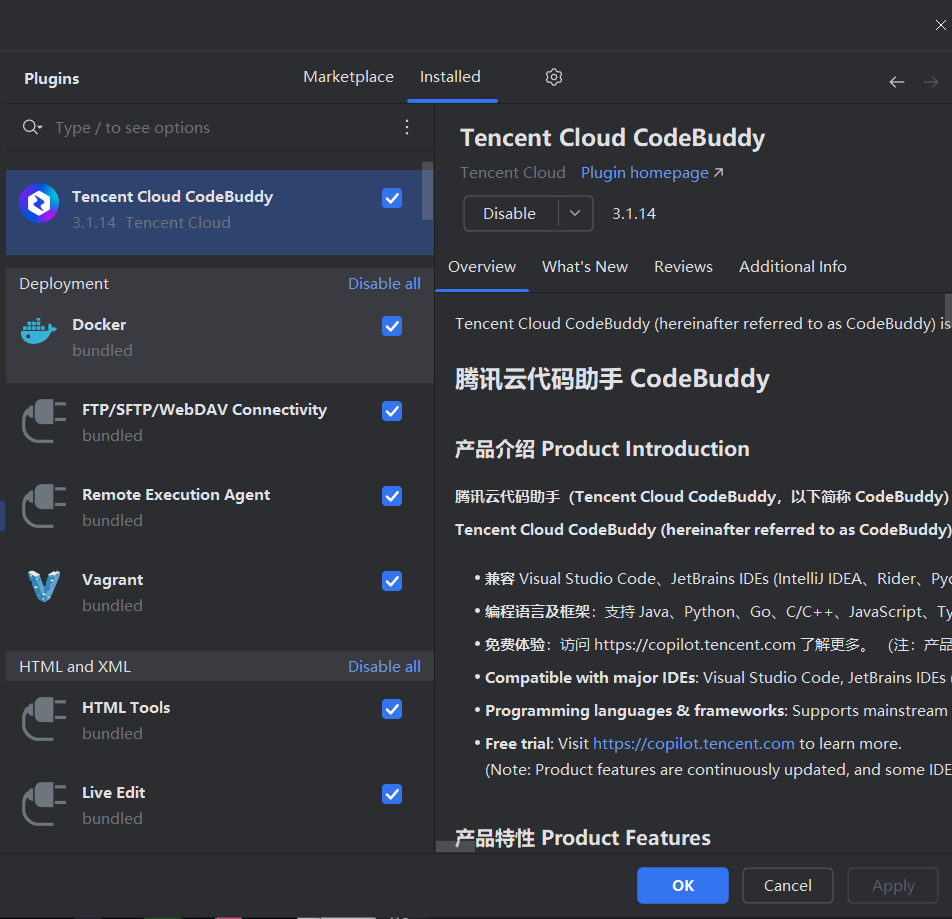Click the 产品特性 Product Features heading
The image size is (952, 919).
pyautogui.click(x=582, y=838)
